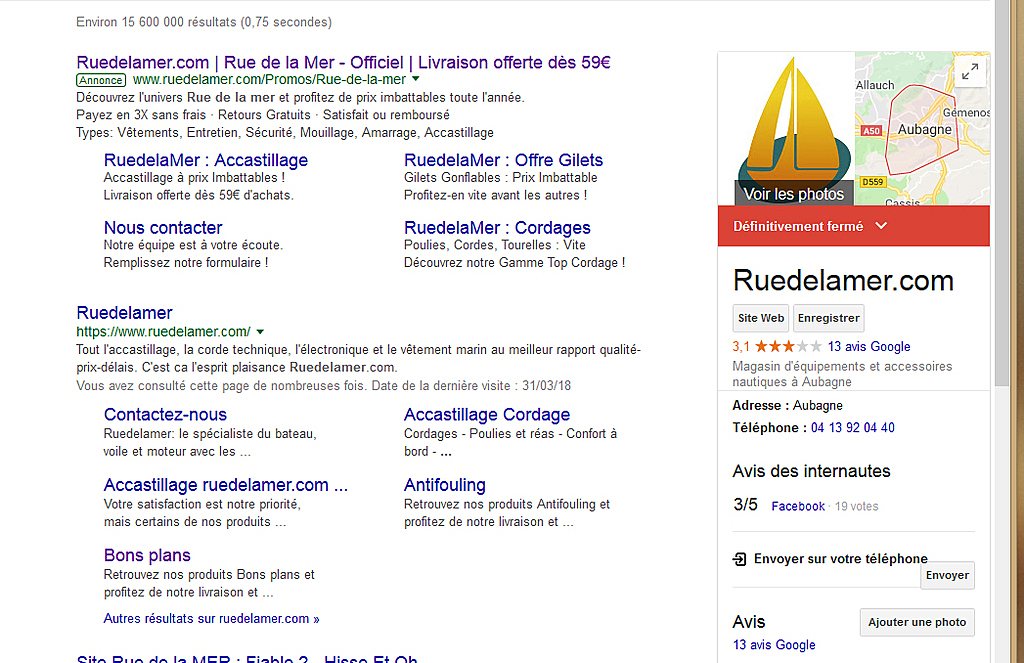This screenshot has width=1024, height=663.
Task: Click the Envoyer button
Action: pyautogui.click(x=947, y=575)
